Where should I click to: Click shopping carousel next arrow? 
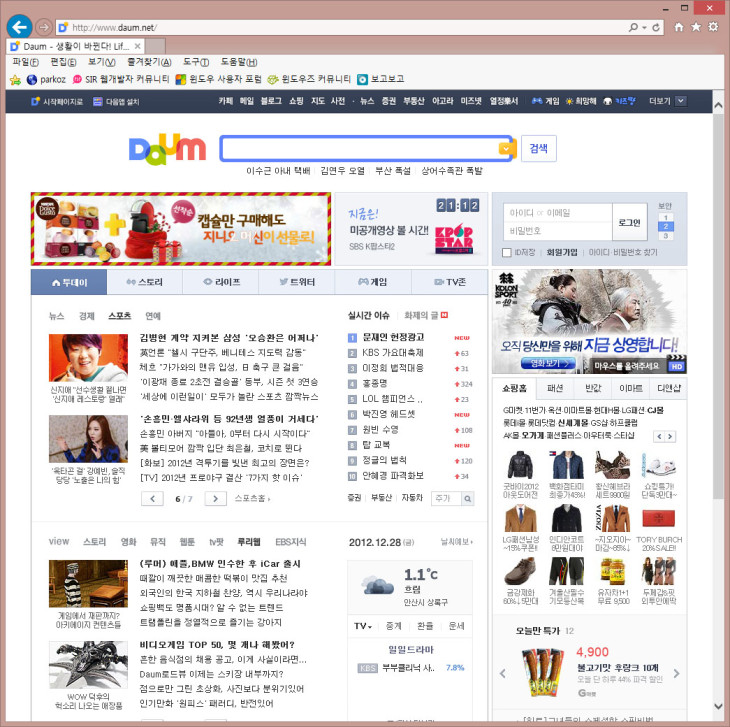(x=670, y=437)
